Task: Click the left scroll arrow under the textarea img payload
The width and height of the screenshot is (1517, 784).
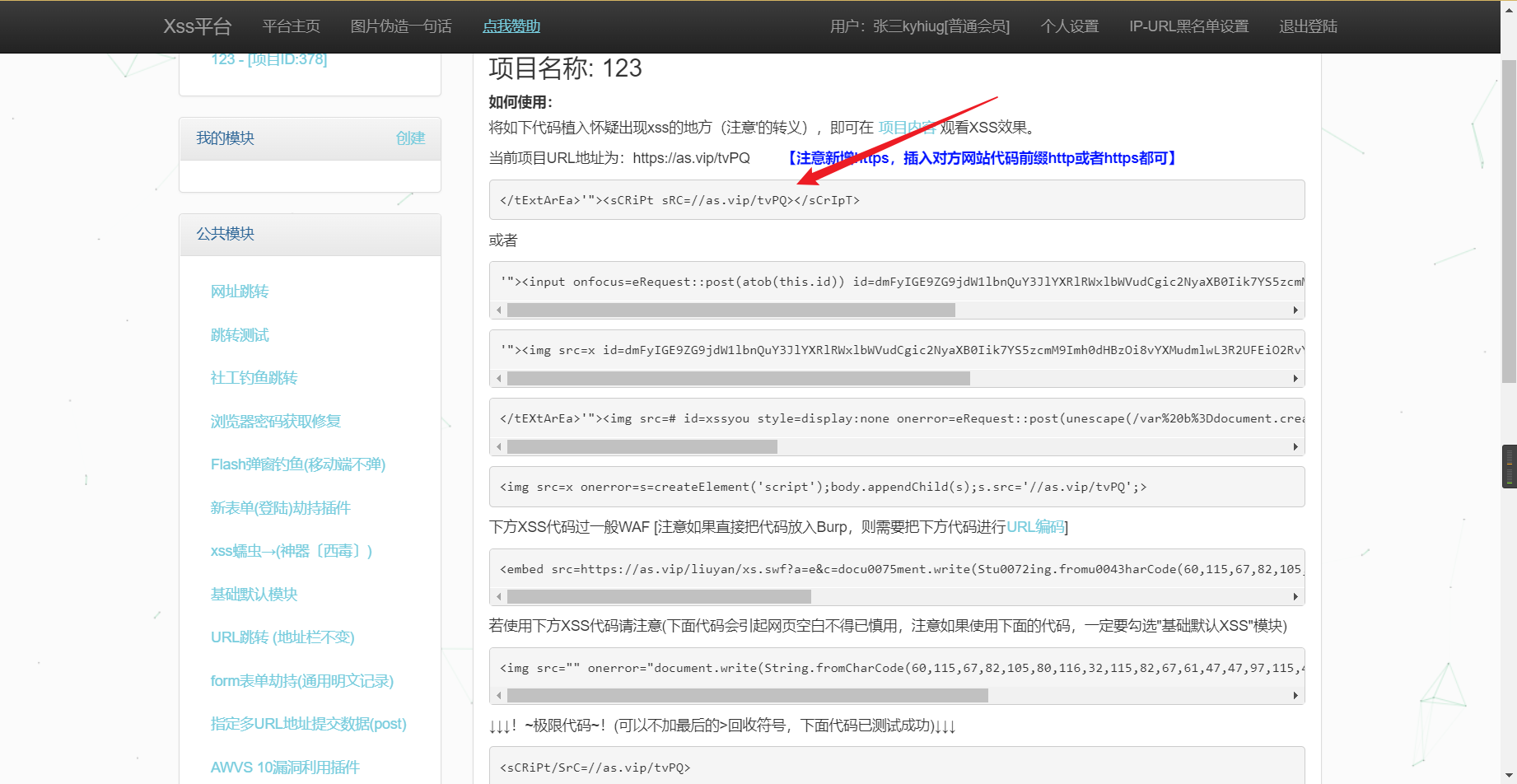Action: click(498, 446)
